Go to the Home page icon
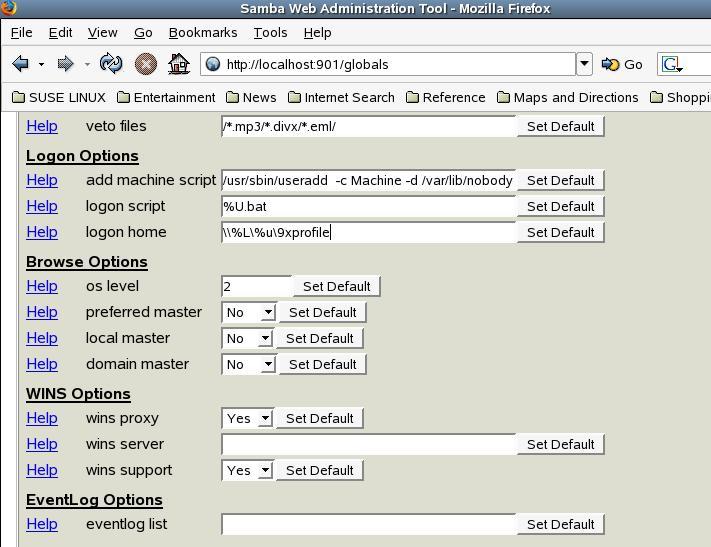 179,63
